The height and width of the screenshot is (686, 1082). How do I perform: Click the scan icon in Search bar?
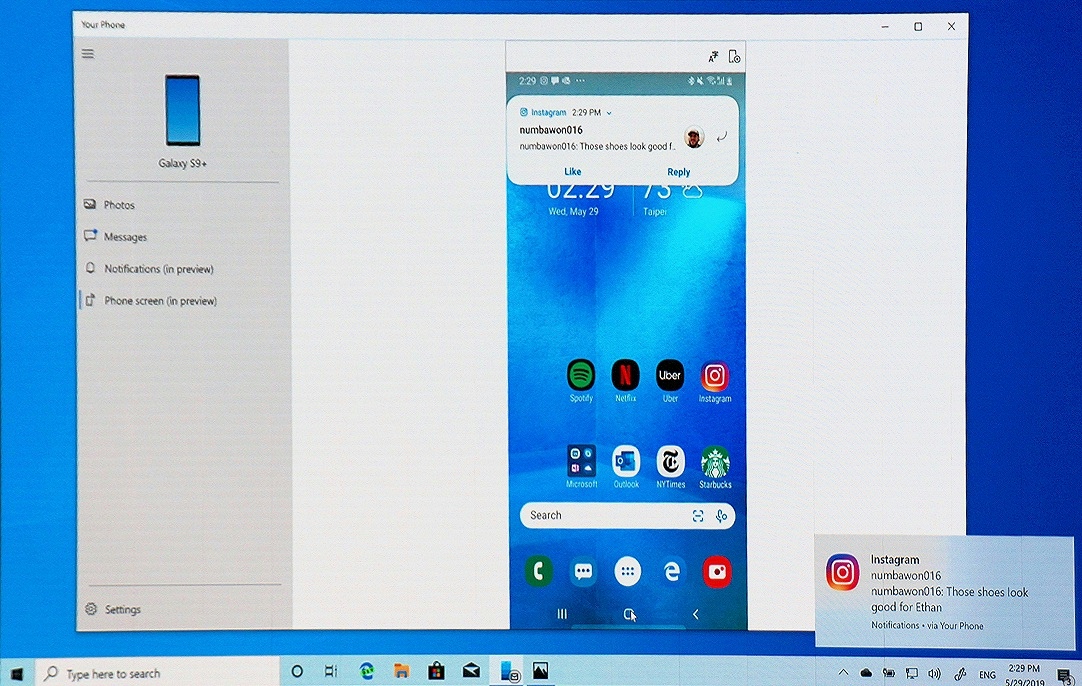click(698, 516)
